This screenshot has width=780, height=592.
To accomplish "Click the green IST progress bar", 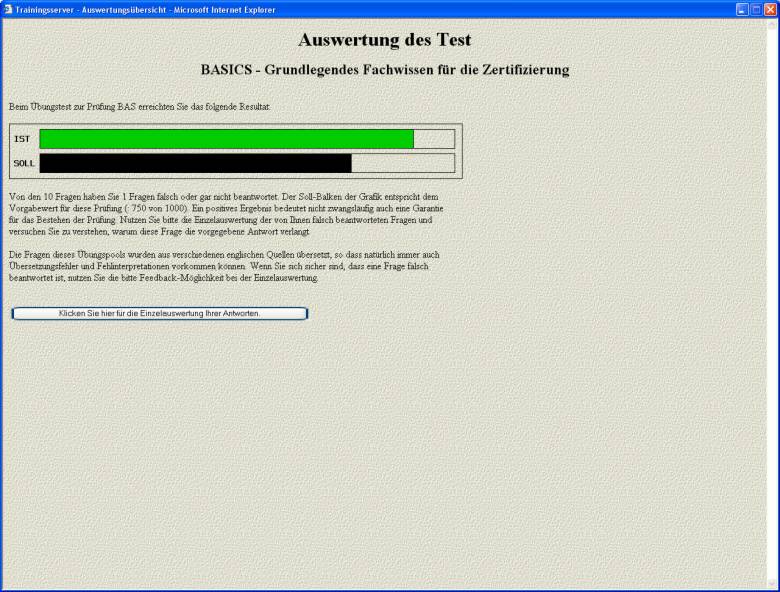I will point(226,139).
